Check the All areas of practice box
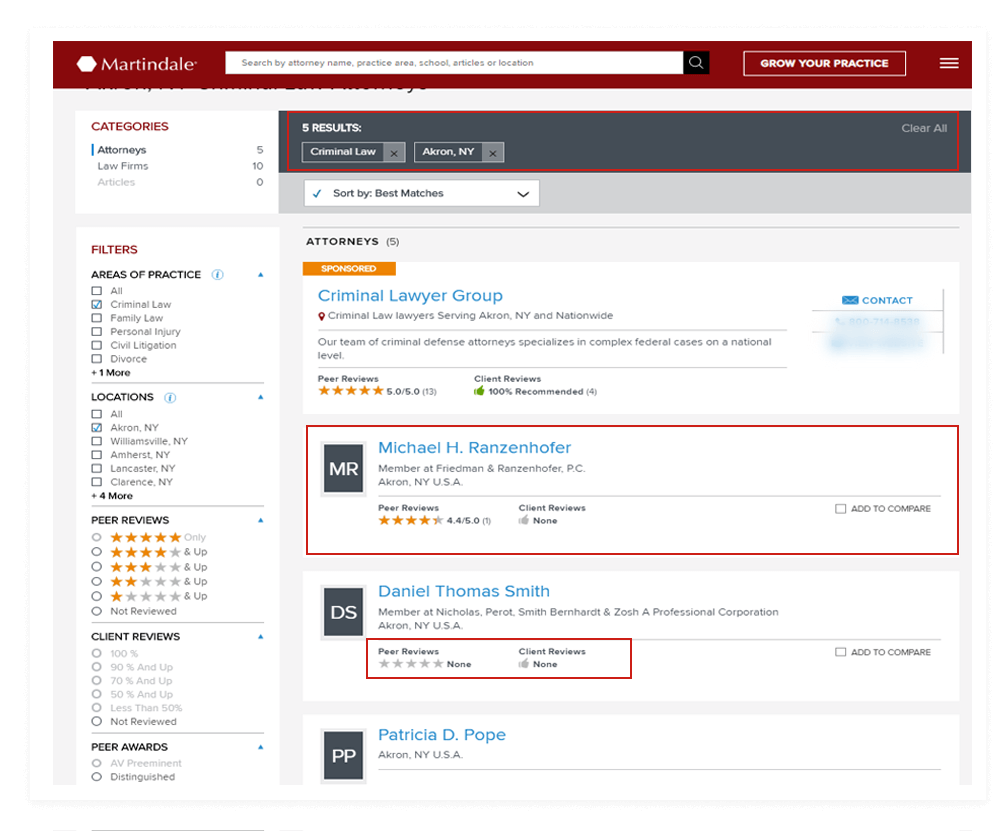Viewport: 1007px width, 831px height. click(x=96, y=291)
